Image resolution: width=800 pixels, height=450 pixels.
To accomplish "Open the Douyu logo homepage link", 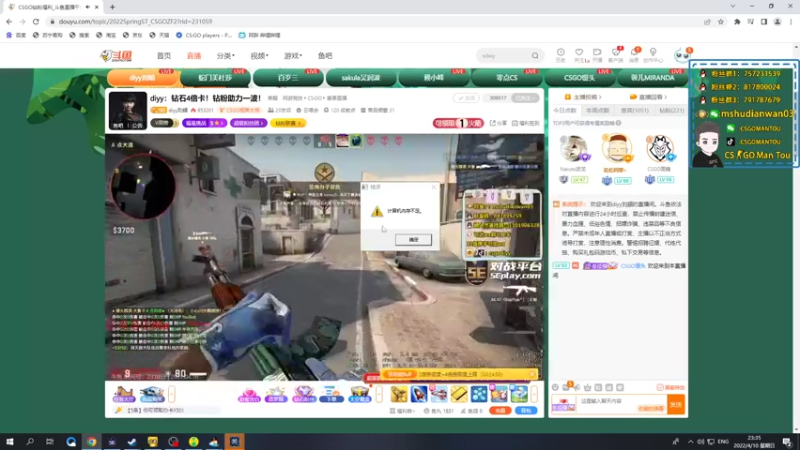I will (116, 56).
